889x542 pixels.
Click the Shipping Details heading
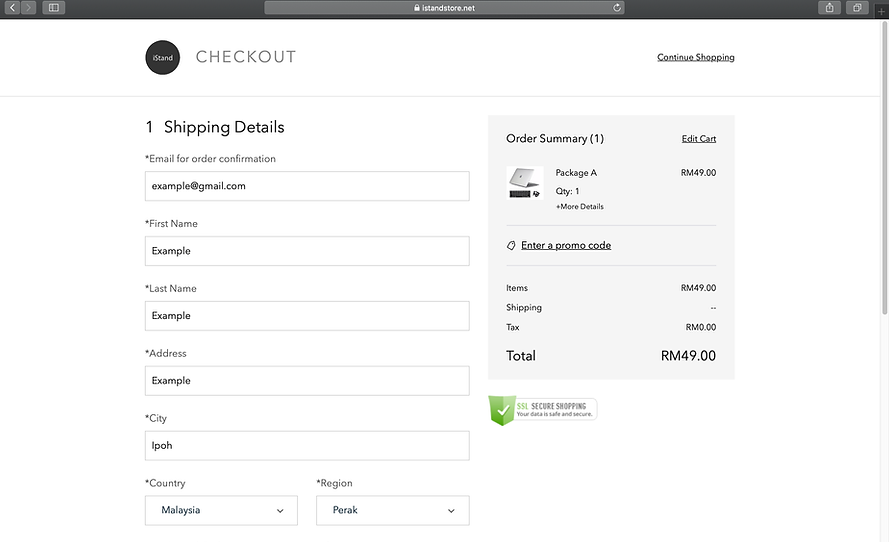click(224, 127)
